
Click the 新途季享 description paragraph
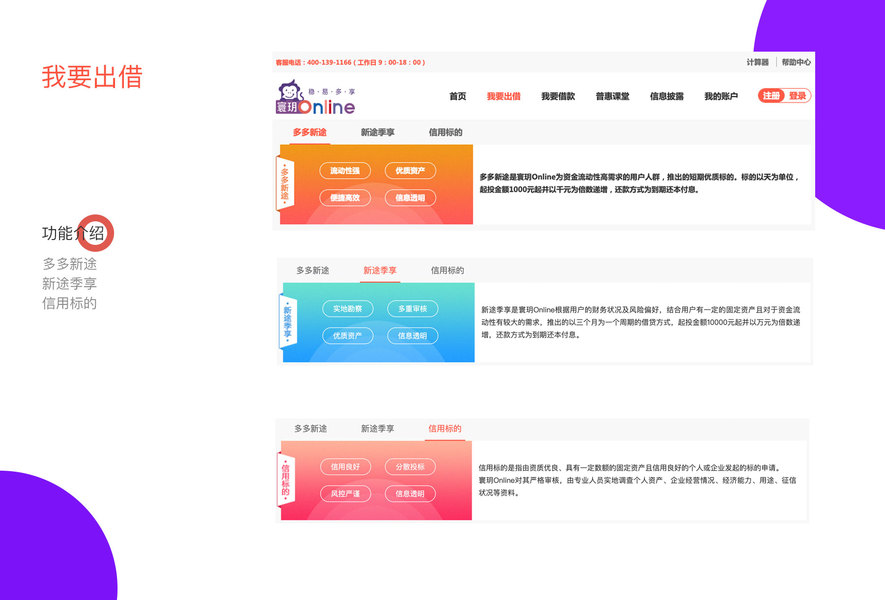pos(641,322)
